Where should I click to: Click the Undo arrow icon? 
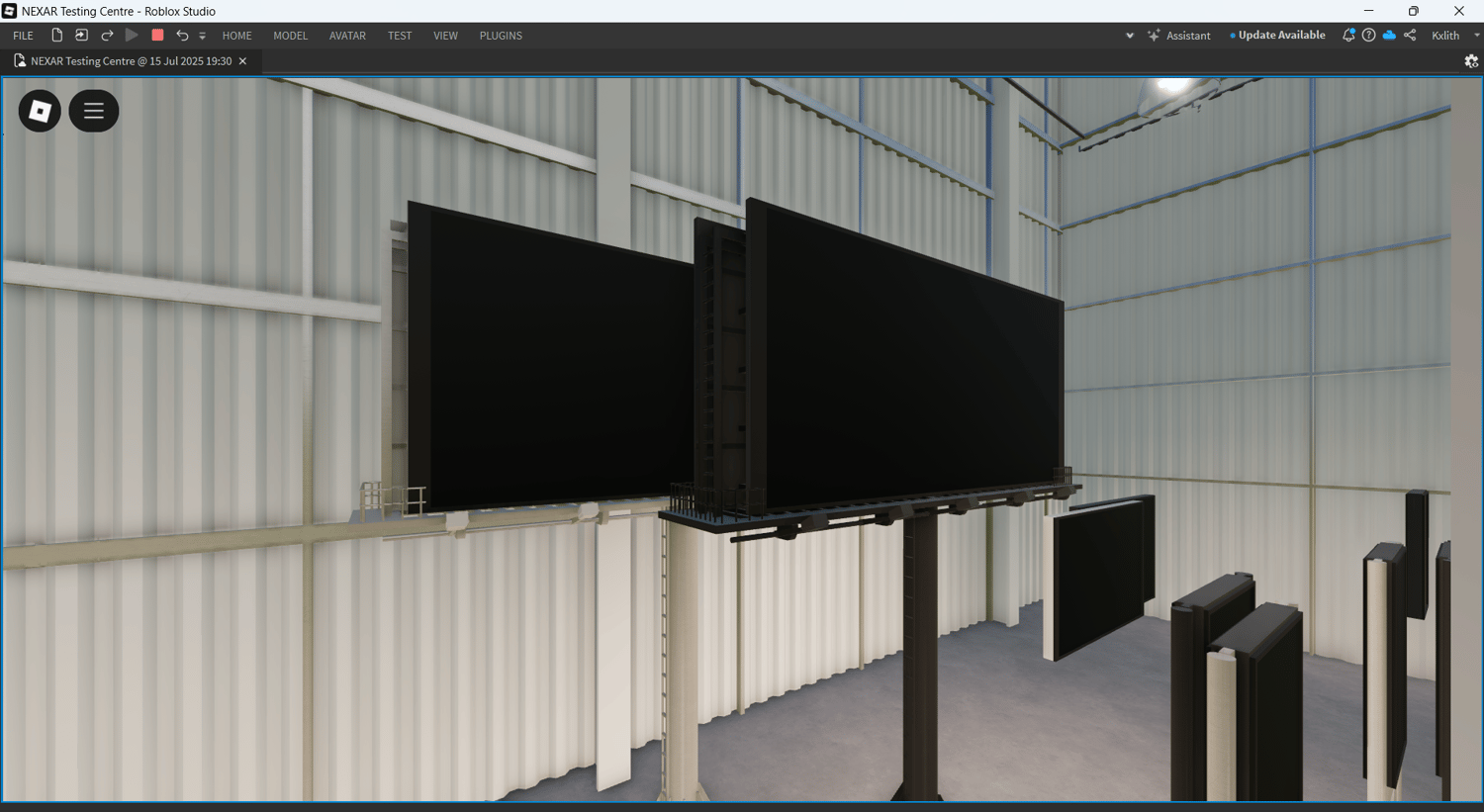[182, 36]
